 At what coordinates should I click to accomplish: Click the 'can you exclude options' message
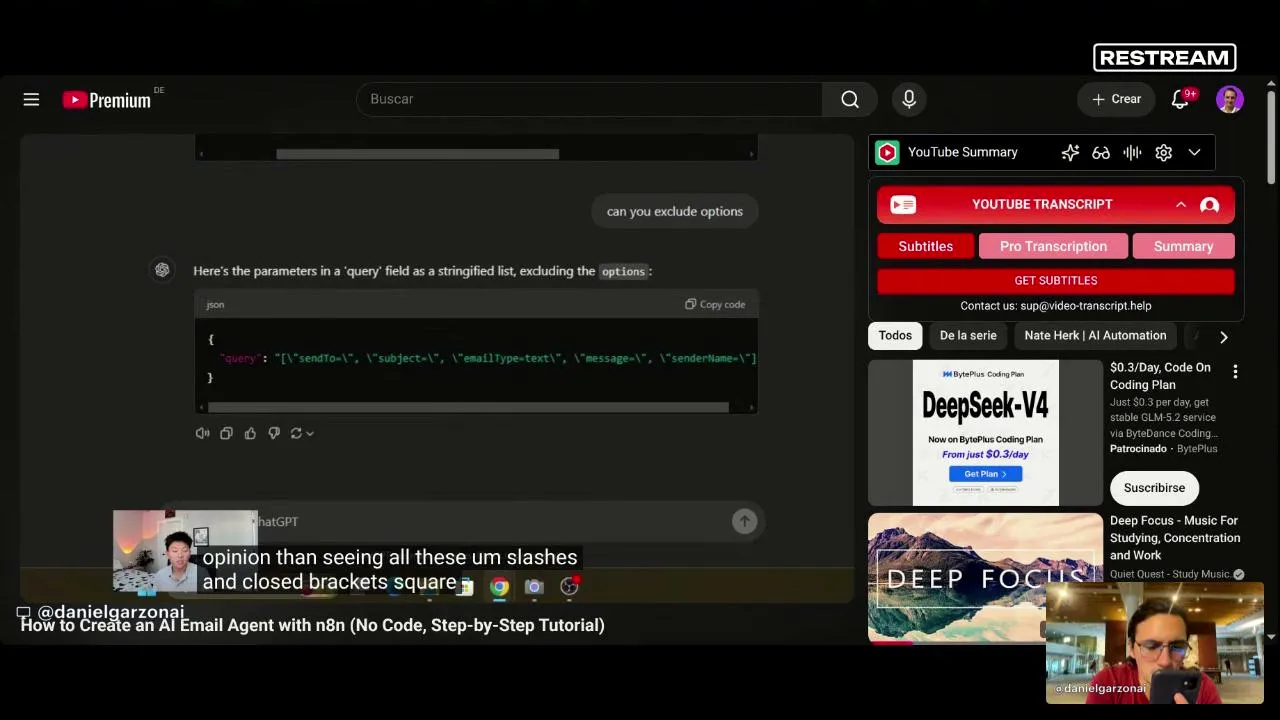(x=675, y=212)
